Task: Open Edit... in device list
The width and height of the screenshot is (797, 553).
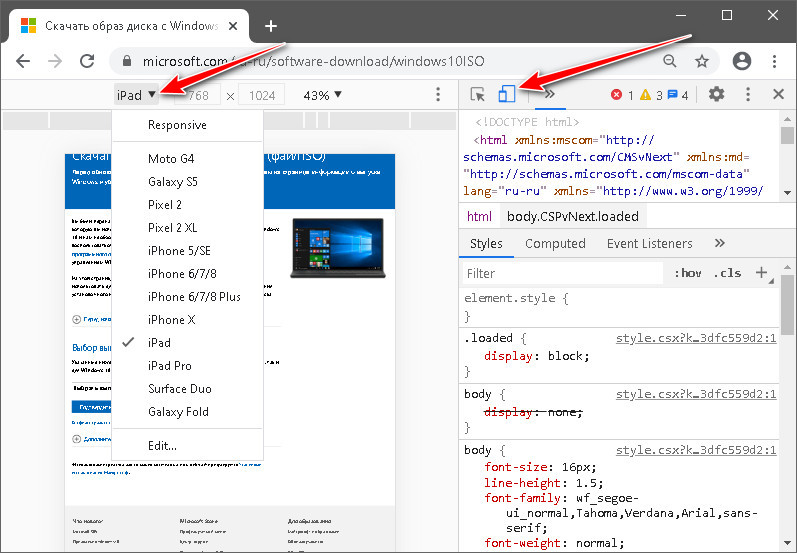Action: coord(187,446)
